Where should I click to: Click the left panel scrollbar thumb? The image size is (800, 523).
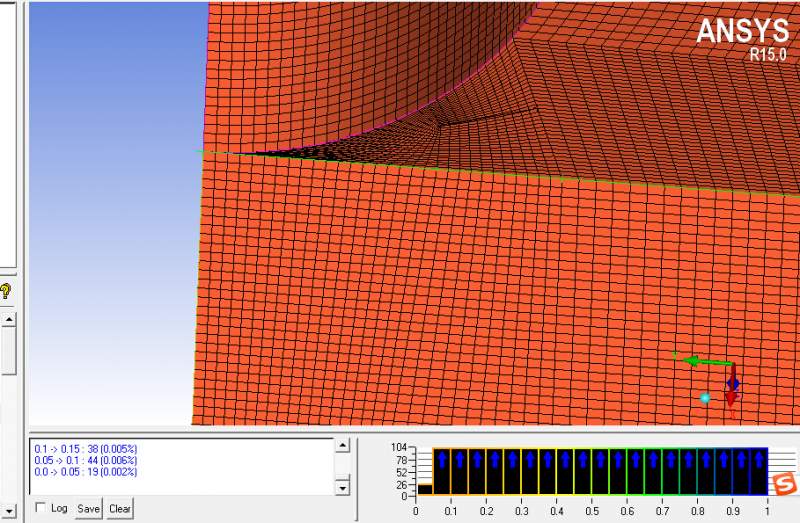[9, 350]
